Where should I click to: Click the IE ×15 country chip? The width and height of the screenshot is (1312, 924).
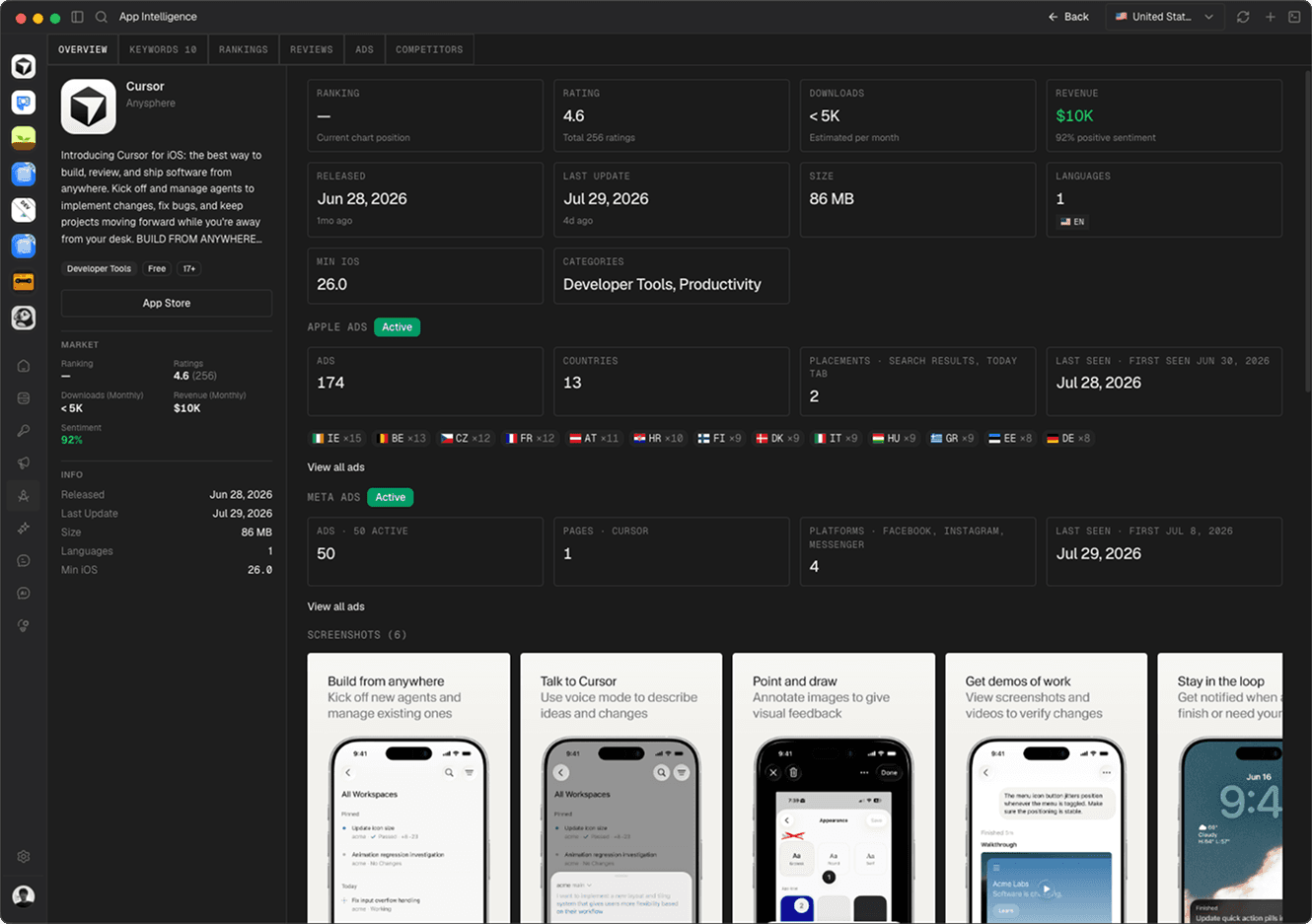[337, 438]
